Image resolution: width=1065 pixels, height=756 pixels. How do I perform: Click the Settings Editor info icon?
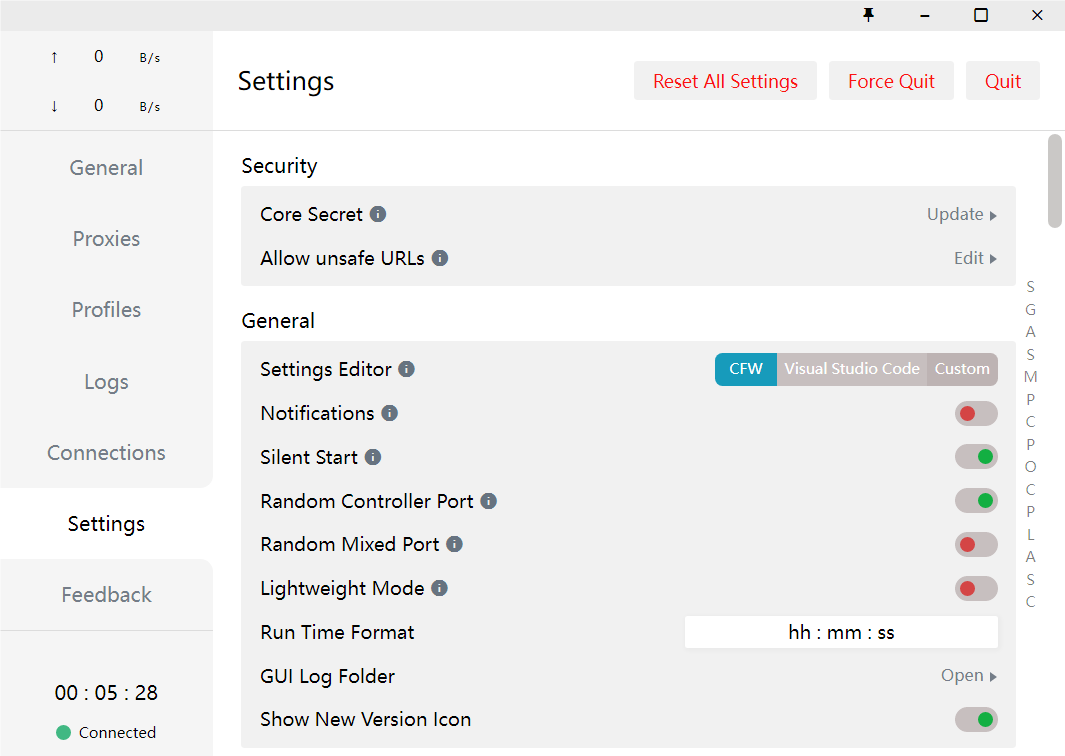click(406, 369)
